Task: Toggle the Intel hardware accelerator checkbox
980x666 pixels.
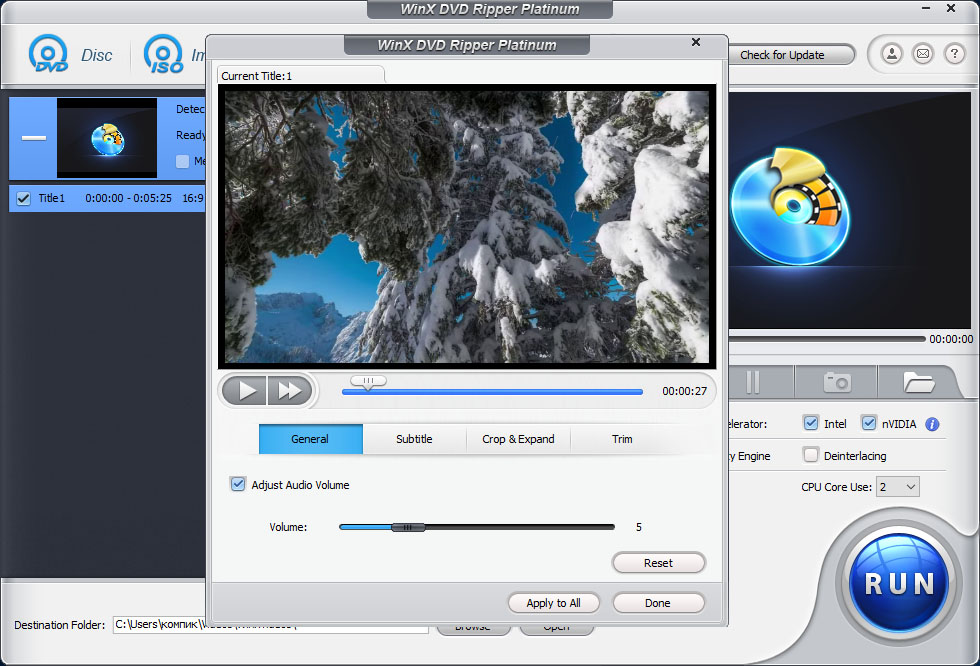Action: pyautogui.click(x=811, y=423)
